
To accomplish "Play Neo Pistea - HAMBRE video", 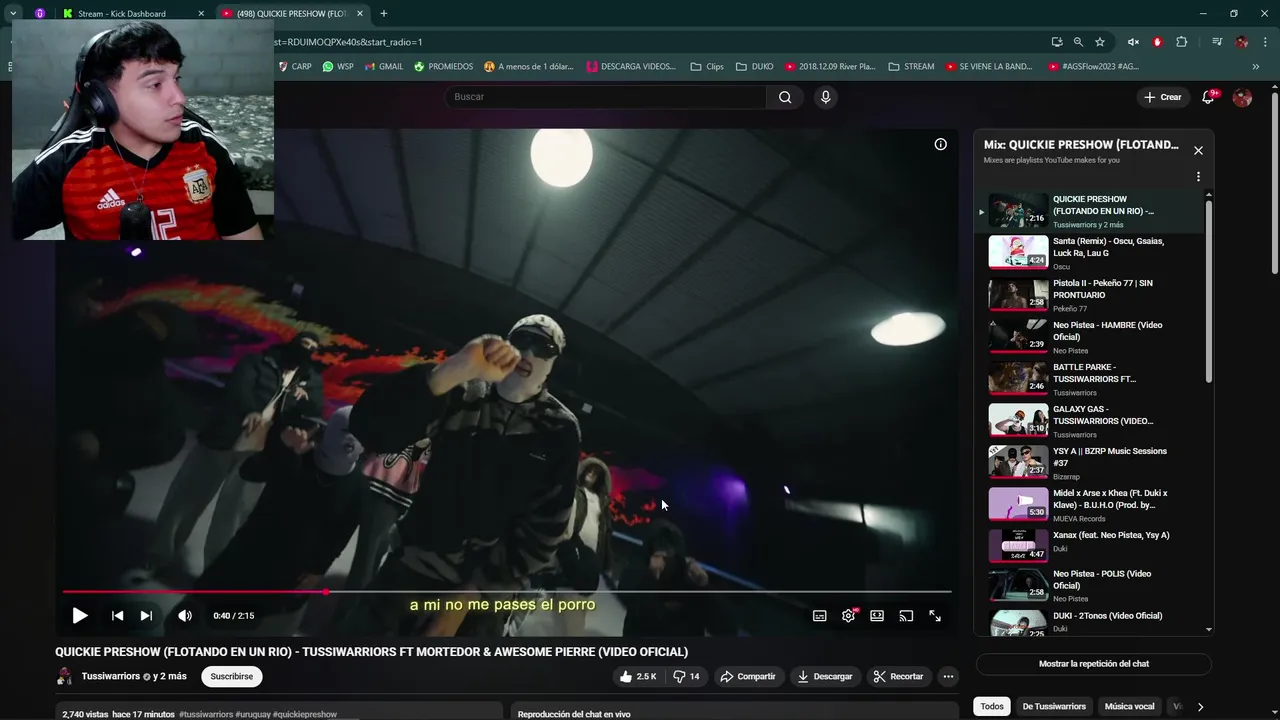I will click(1090, 337).
